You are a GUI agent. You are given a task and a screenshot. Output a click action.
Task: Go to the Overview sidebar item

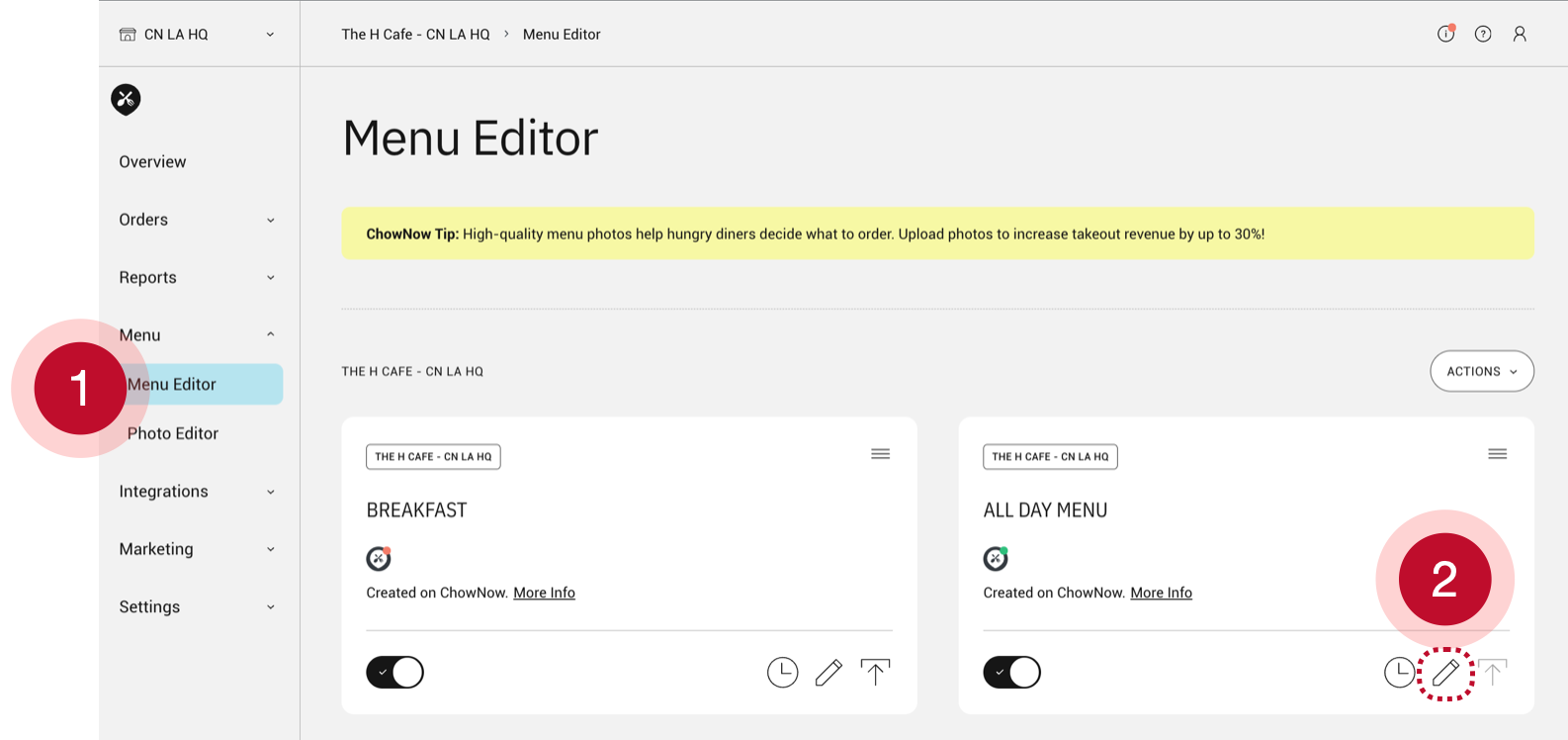(x=152, y=162)
